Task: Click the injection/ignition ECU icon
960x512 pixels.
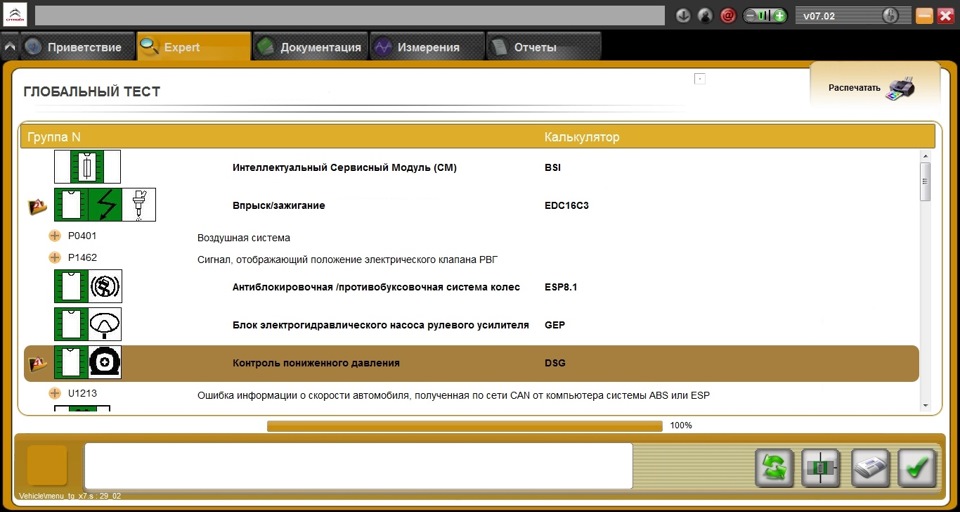Action: (105, 205)
